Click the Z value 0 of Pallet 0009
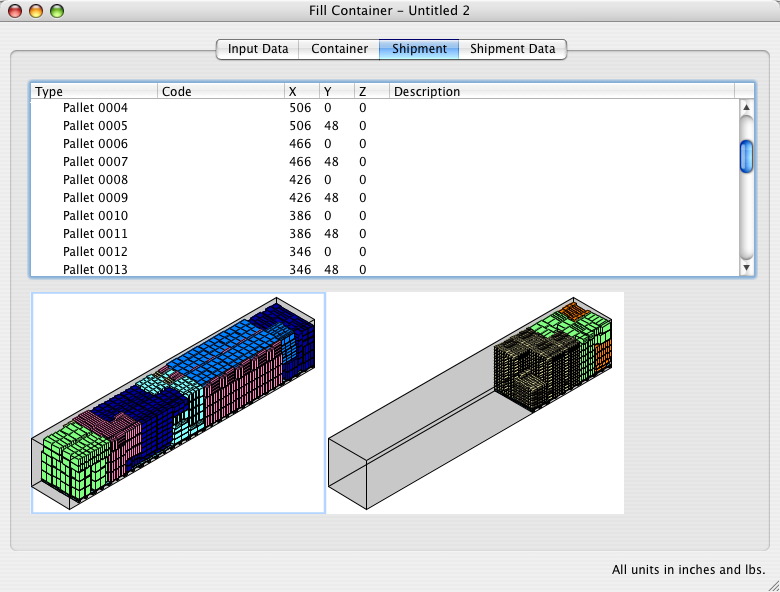 [x=363, y=197]
